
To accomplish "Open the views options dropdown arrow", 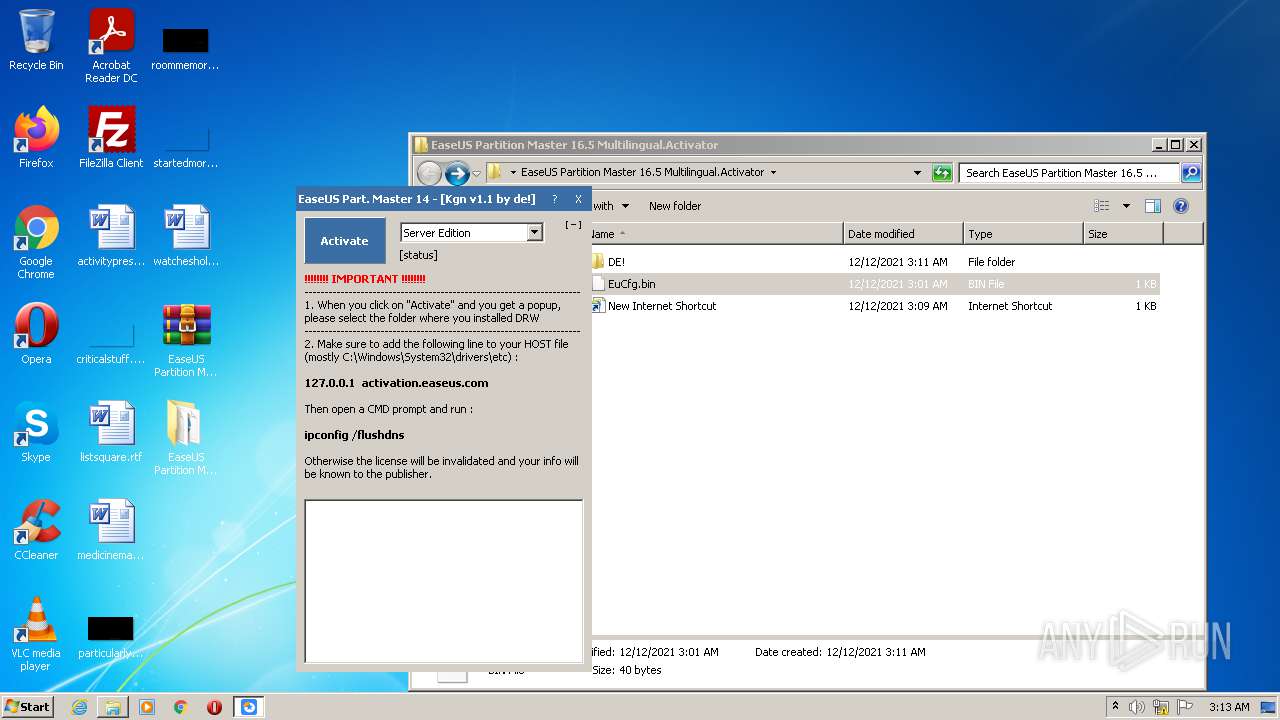I will 1126,206.
